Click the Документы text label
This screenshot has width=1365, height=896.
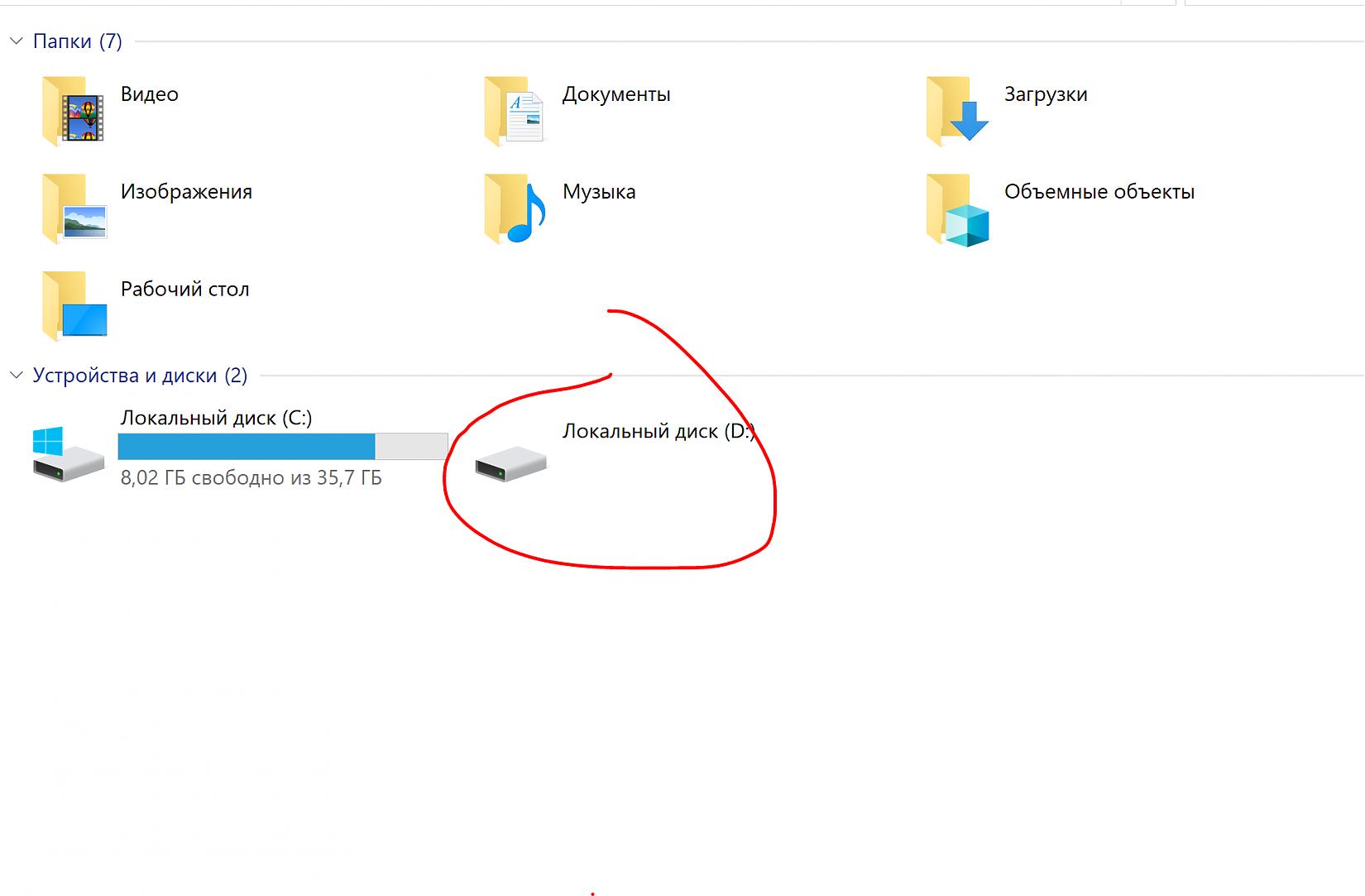pos(616,94)
